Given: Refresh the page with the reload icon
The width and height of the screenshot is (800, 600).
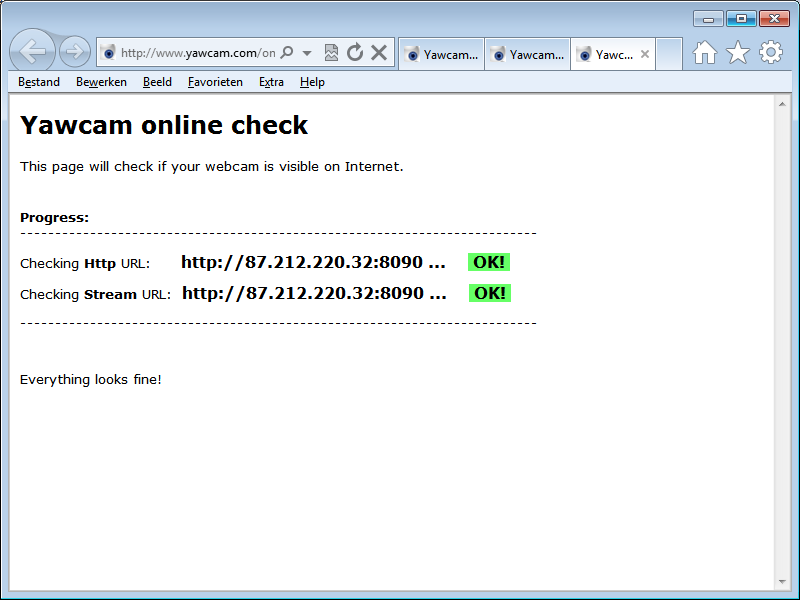Looking at the screenshot, I should point(355,52).
